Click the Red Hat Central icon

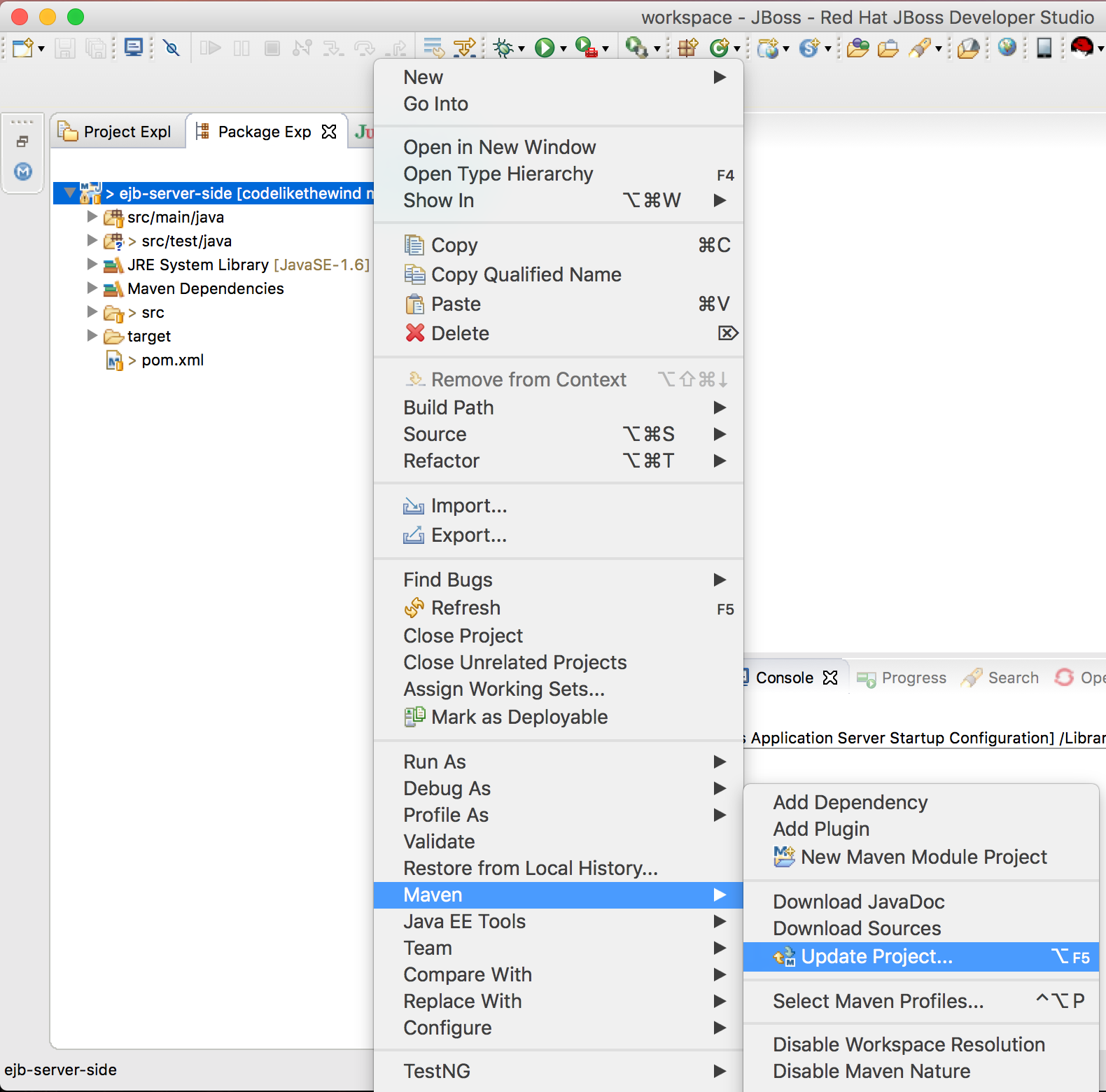tap(1081, 47)
